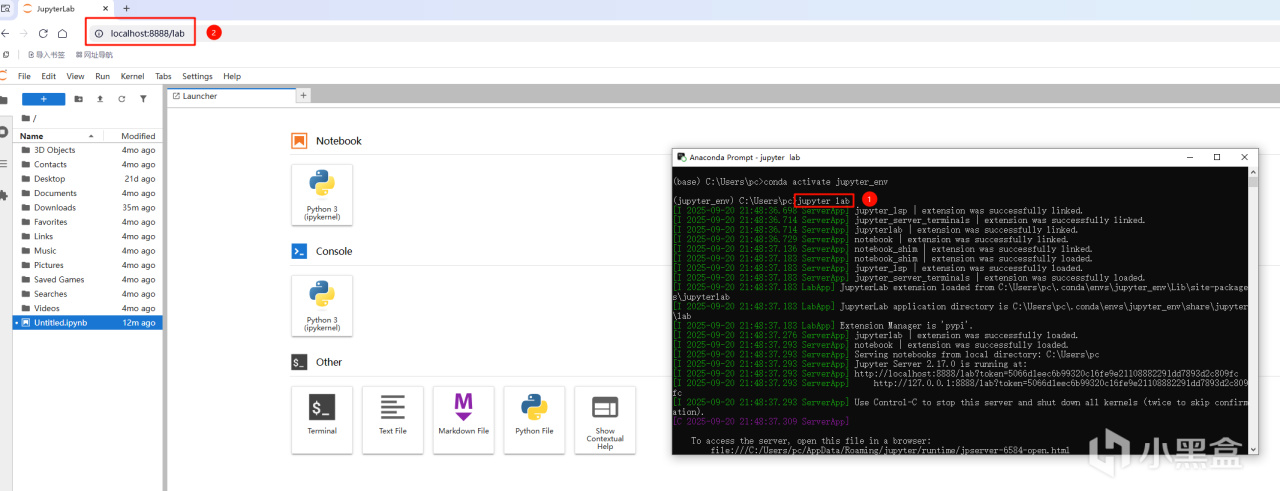Select the Desktop folder

tap(88, 179)
